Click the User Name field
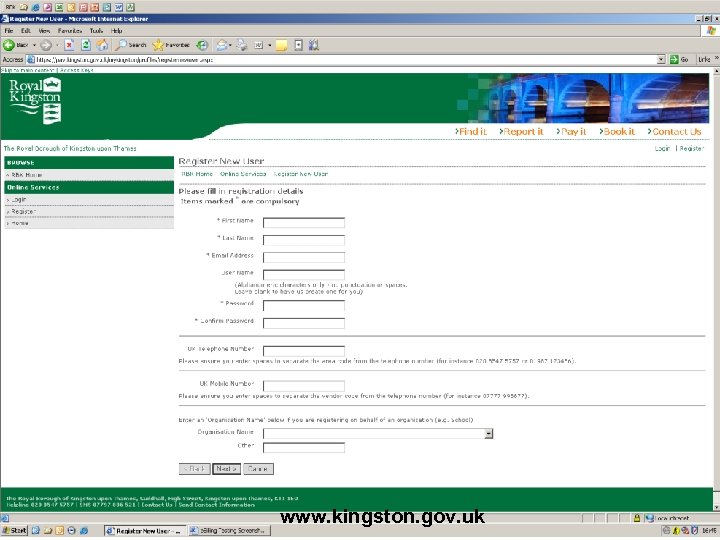This screenshot has height=540, width=720. [304, 275]
